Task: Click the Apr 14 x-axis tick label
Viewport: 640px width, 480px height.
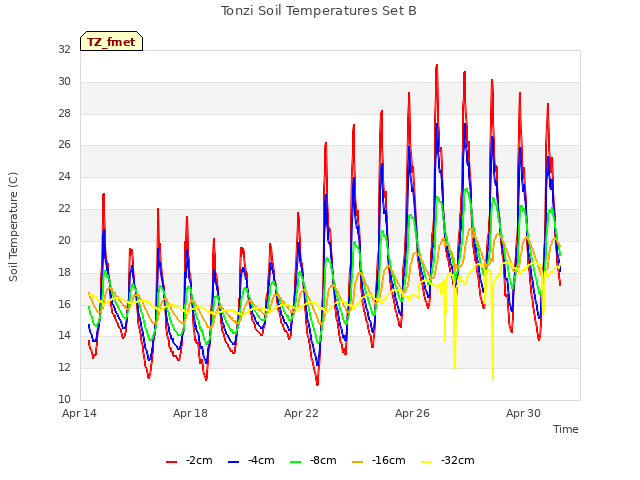Action: [x=79, y=413]
